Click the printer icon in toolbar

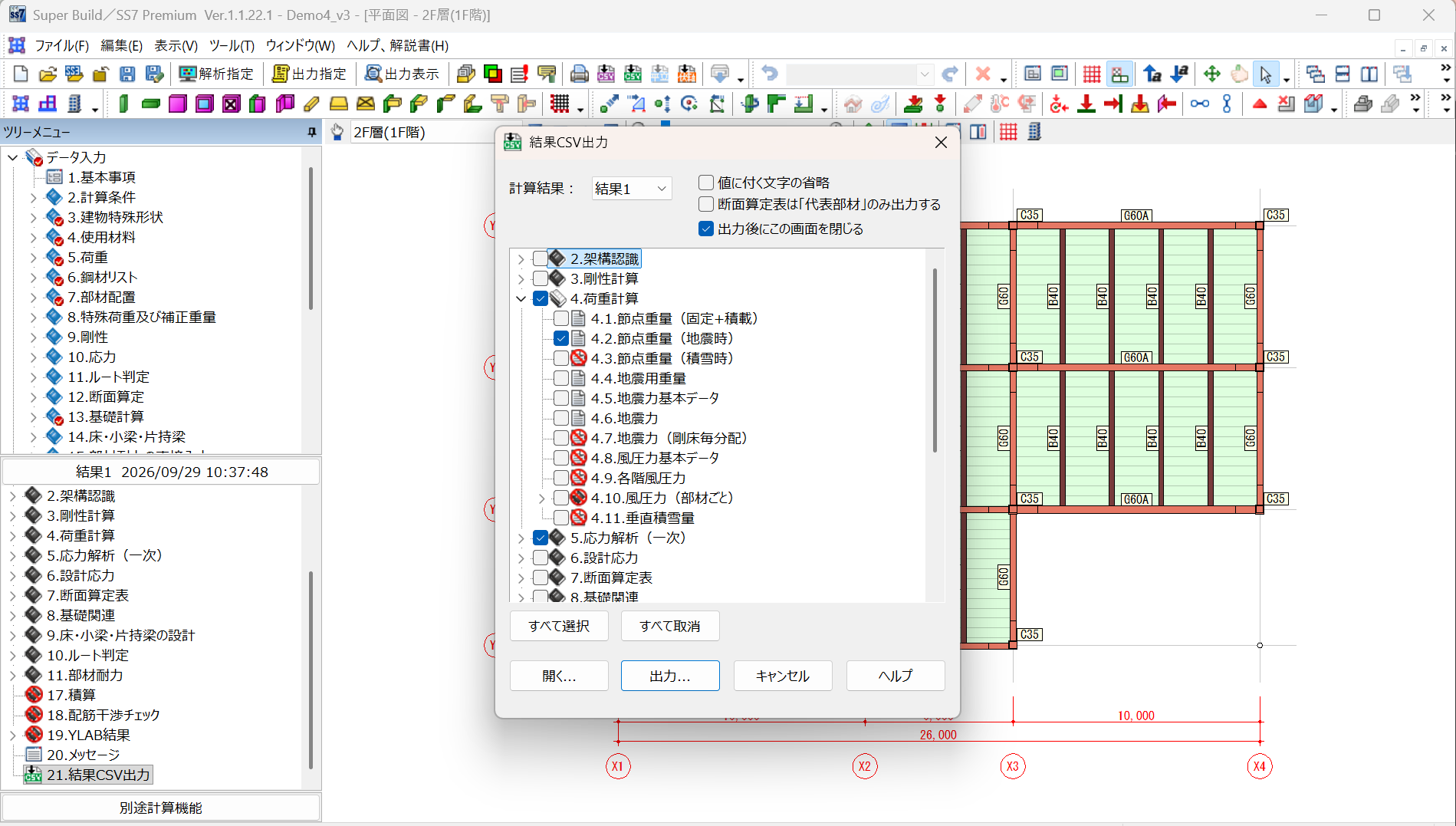[x=580, y=74]
